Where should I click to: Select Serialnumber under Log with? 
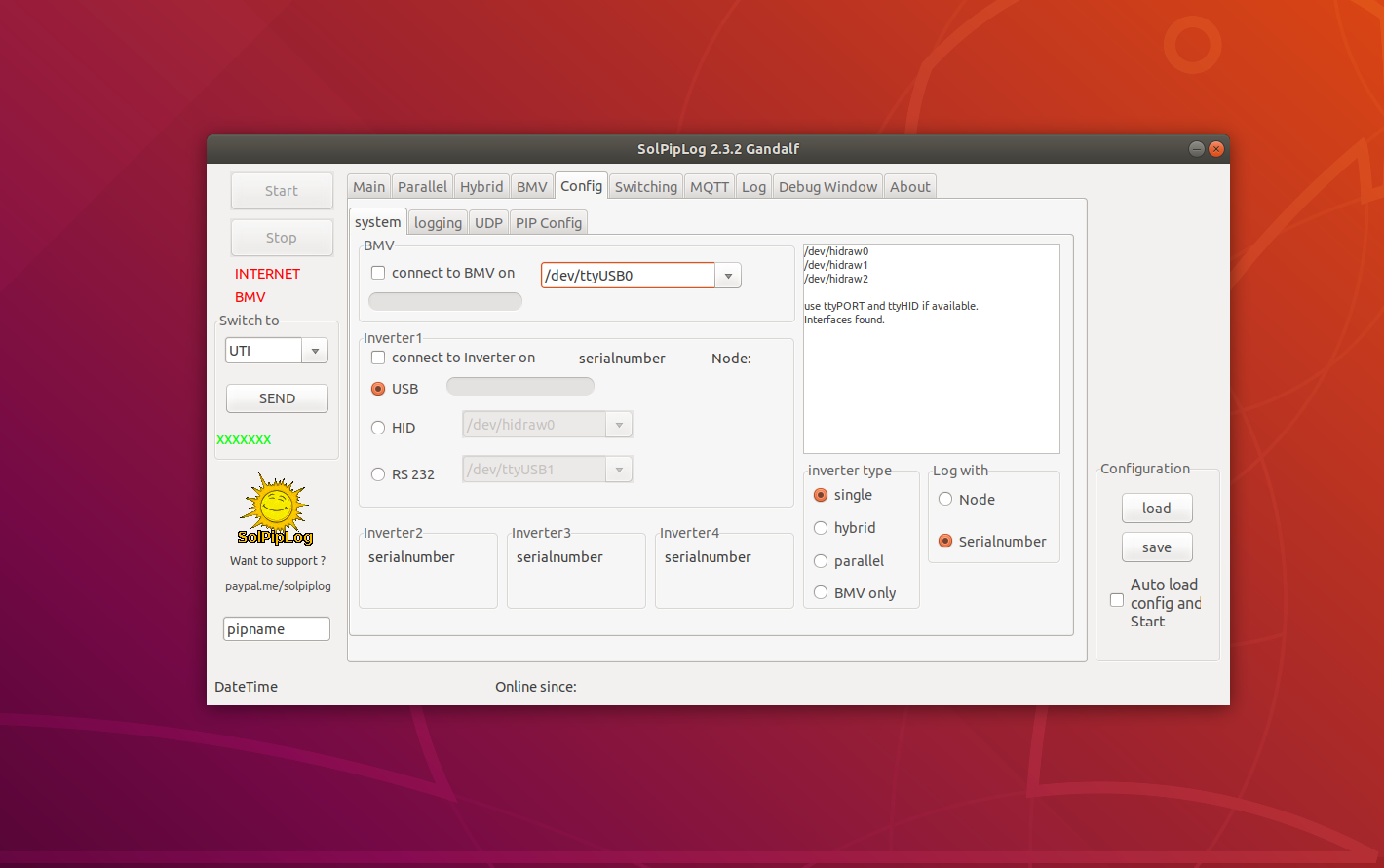click(x=945, y=542)
